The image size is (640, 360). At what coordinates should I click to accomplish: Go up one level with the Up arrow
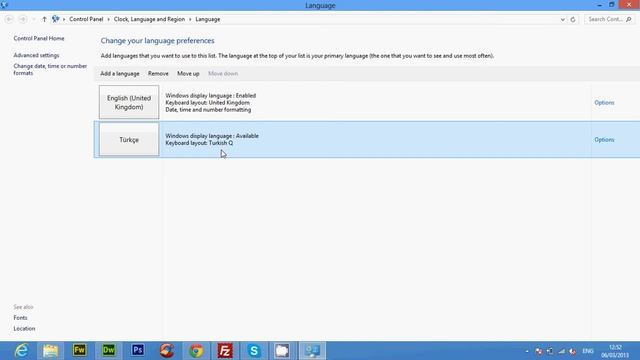44,19
